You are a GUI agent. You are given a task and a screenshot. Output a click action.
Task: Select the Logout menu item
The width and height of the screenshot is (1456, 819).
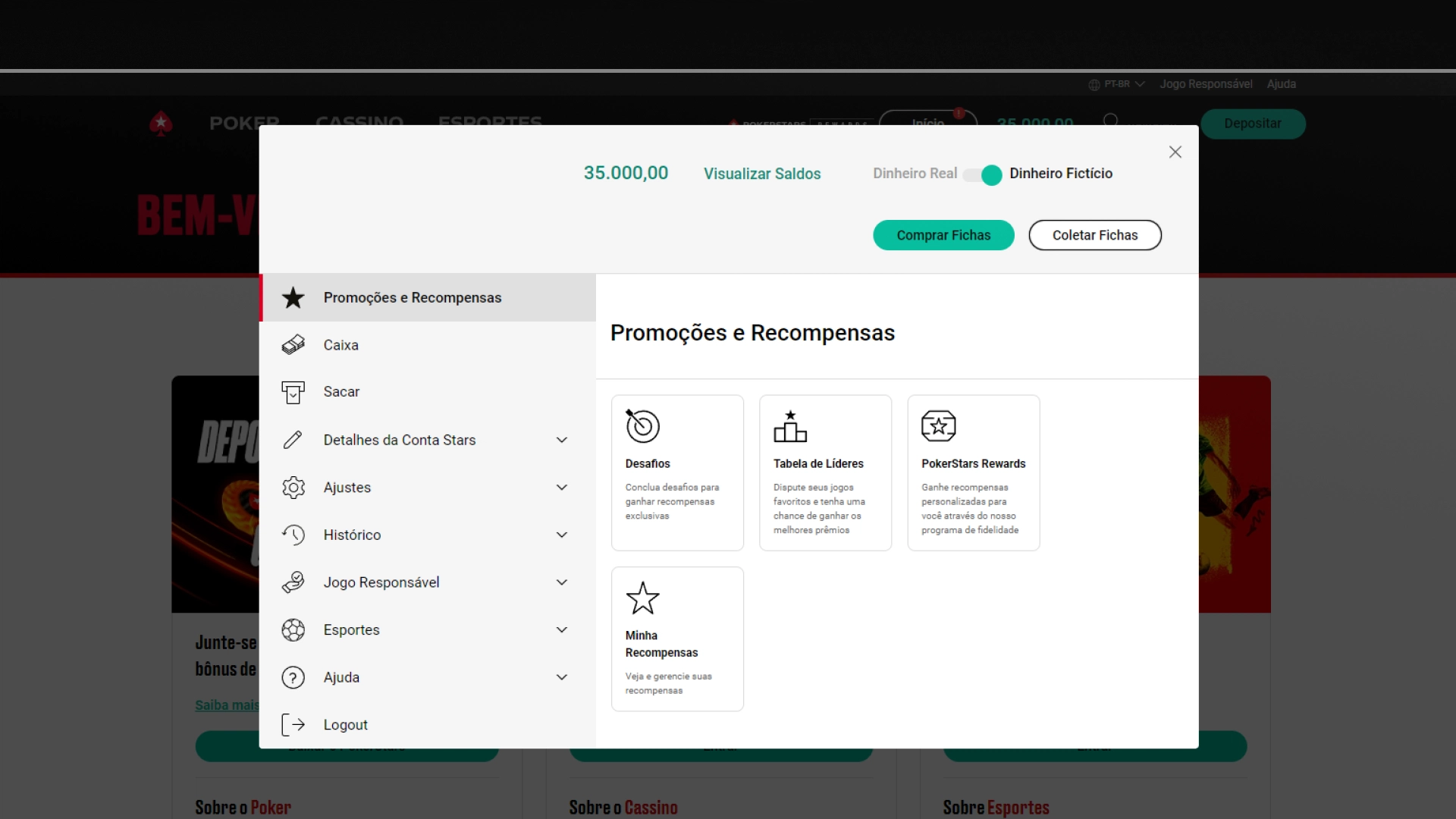coord(428,725)
